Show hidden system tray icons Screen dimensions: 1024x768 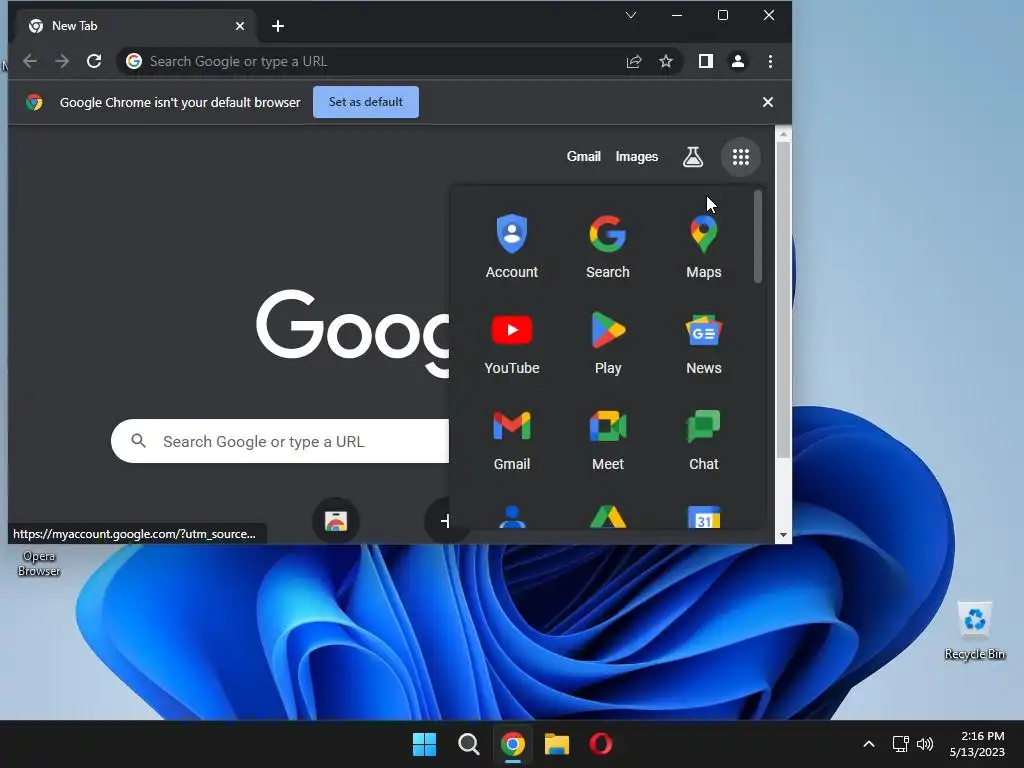tap(869, 744)
